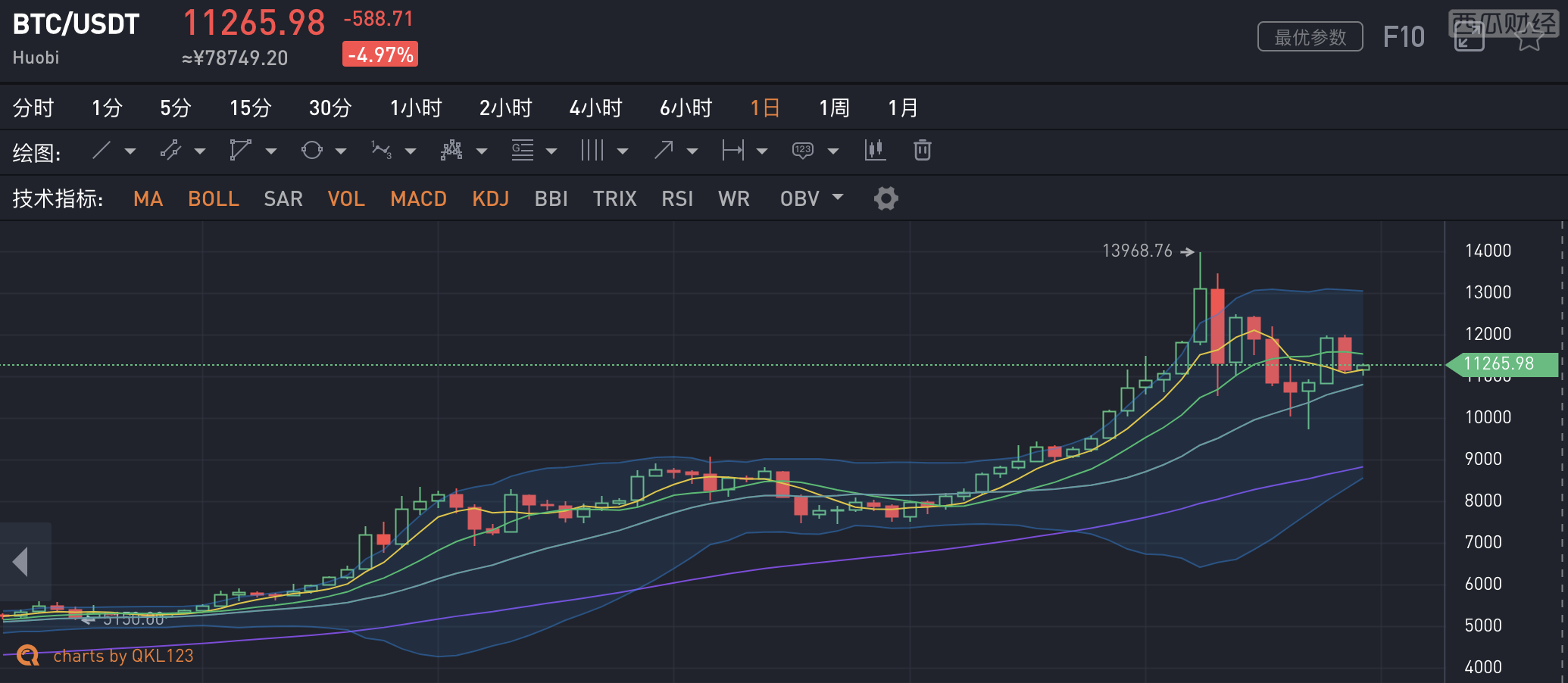Toggle the MA indicator
This screenshot has width=1568, height=683.
148,198
